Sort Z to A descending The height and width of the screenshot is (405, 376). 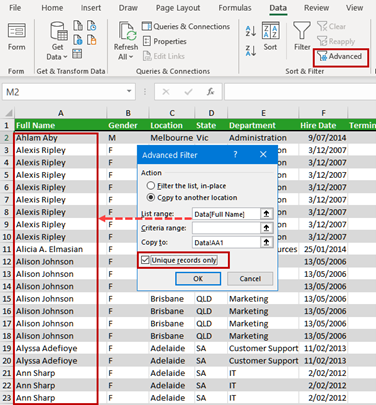click(251, 51)
